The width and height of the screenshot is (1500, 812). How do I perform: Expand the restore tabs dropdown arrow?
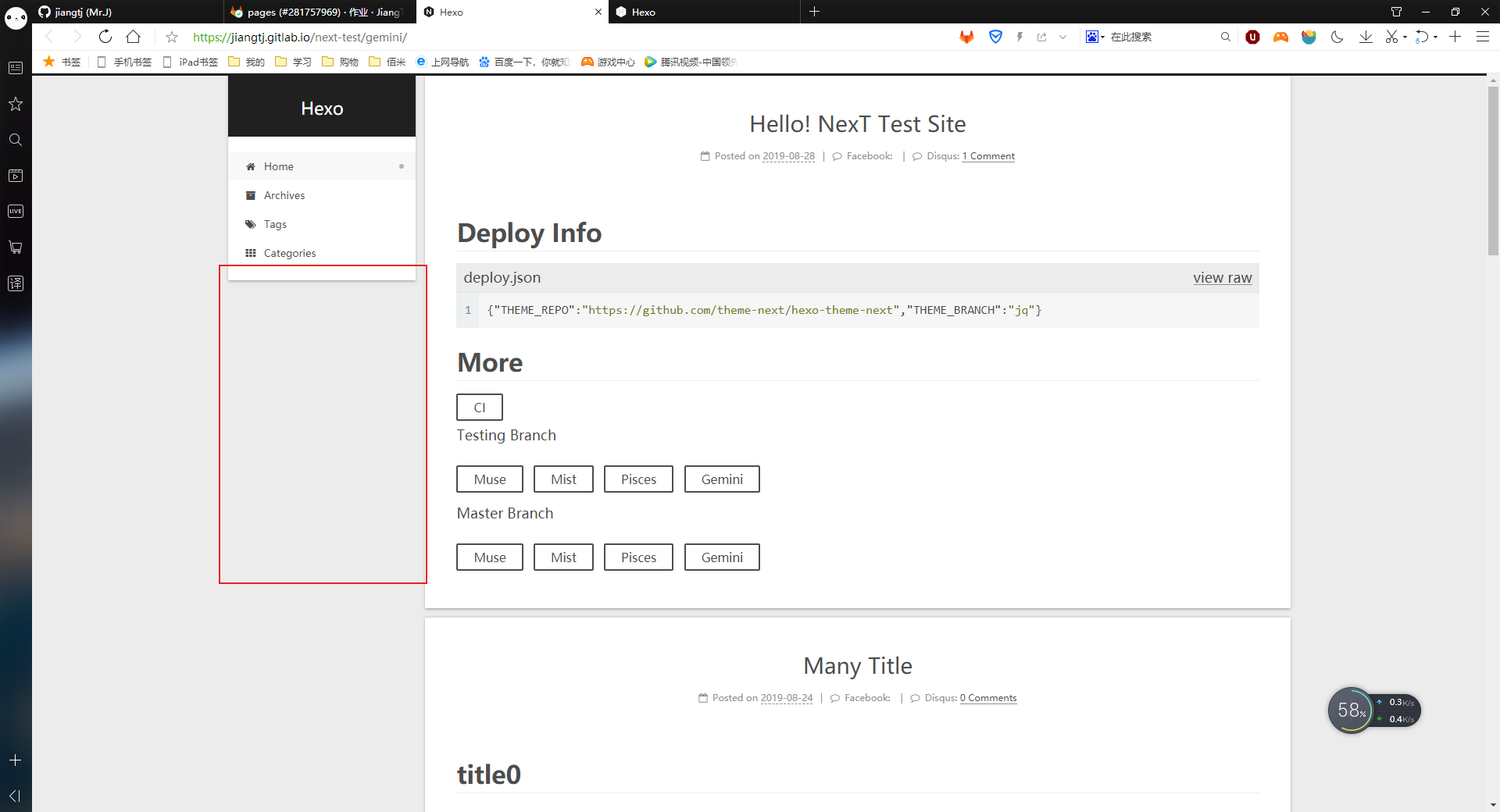click(x=1435, y=37)
